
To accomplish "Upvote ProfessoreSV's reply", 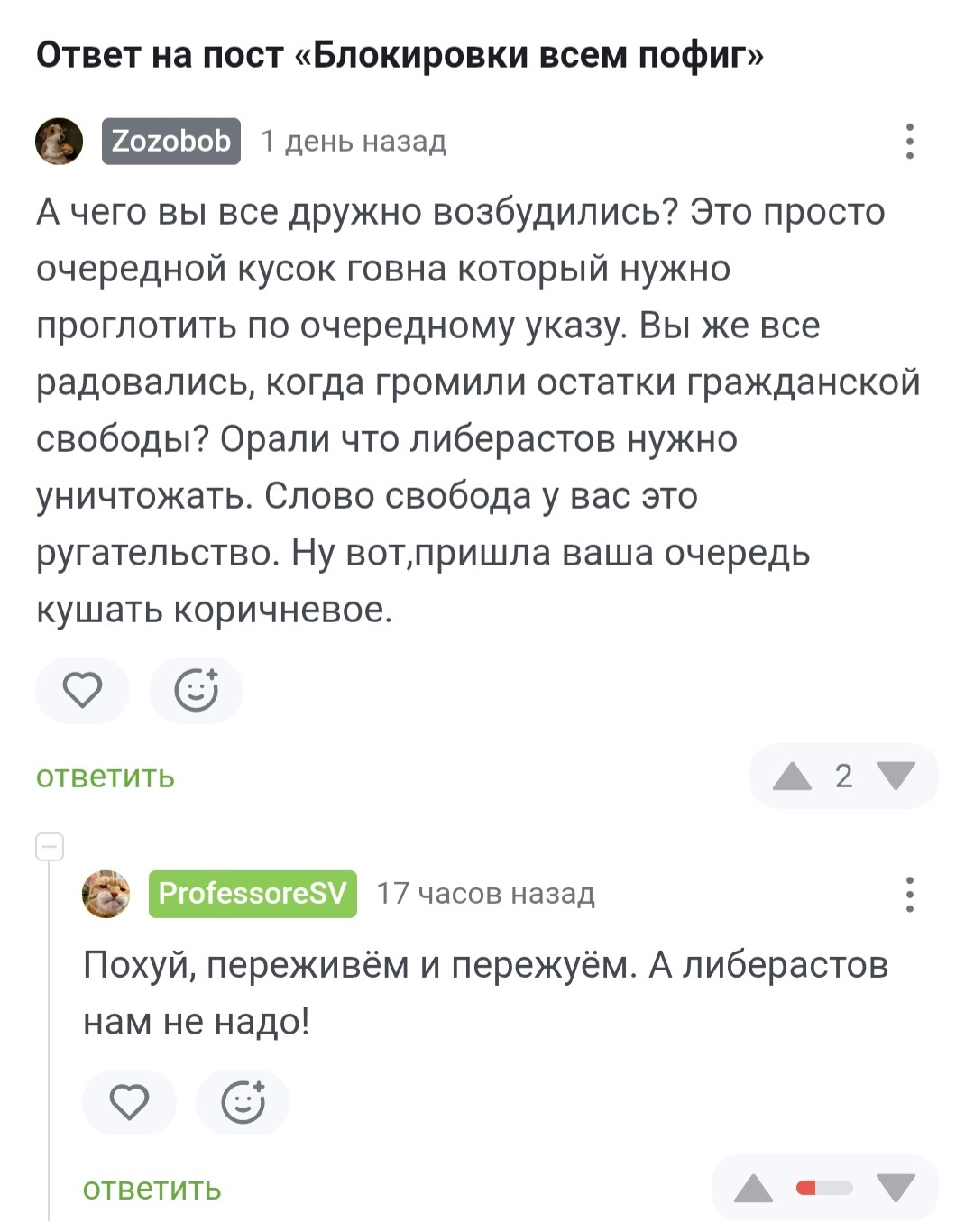I will tap(753, 1189).
